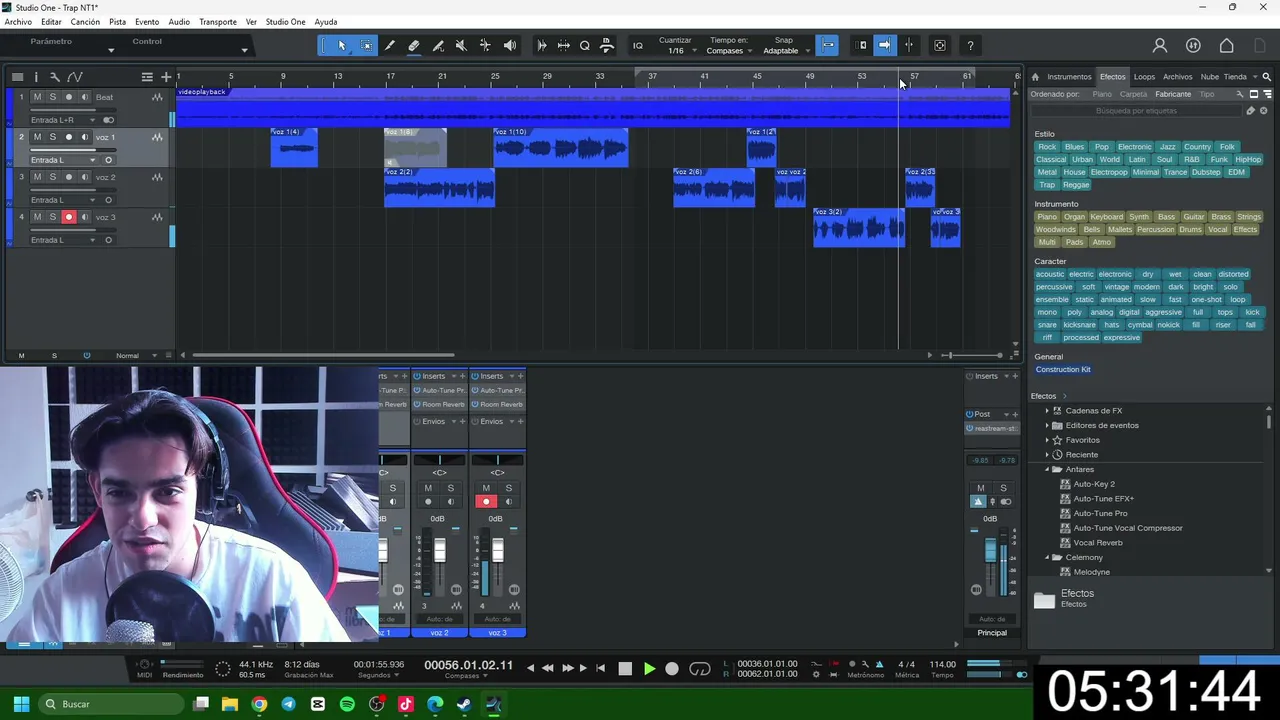Open the Auto-Tune Pro plugin entry
Screen dimensions: 1280x720
1100,513
